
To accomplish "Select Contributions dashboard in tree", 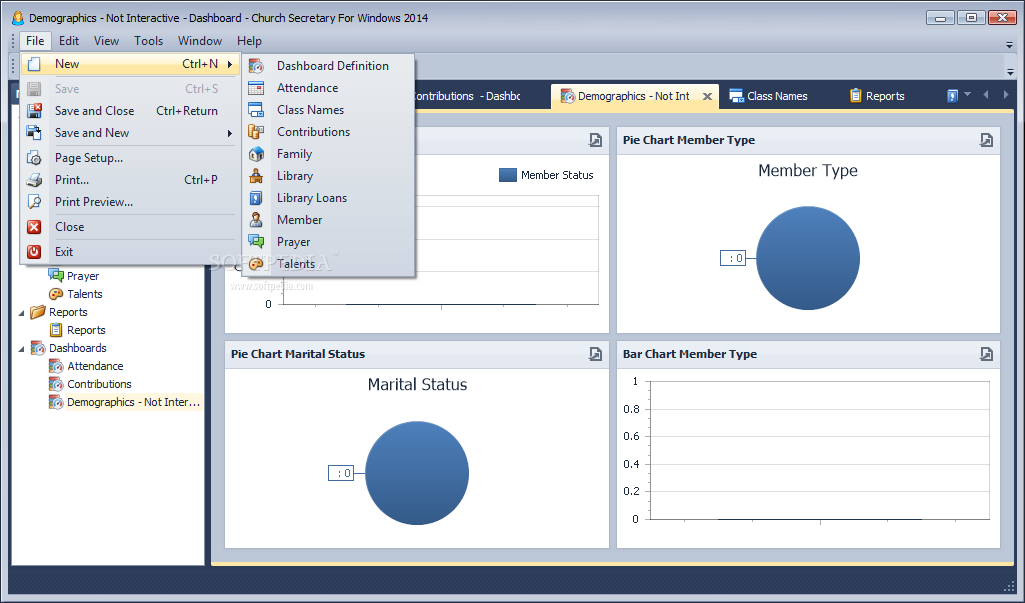I will coord(99,384).
